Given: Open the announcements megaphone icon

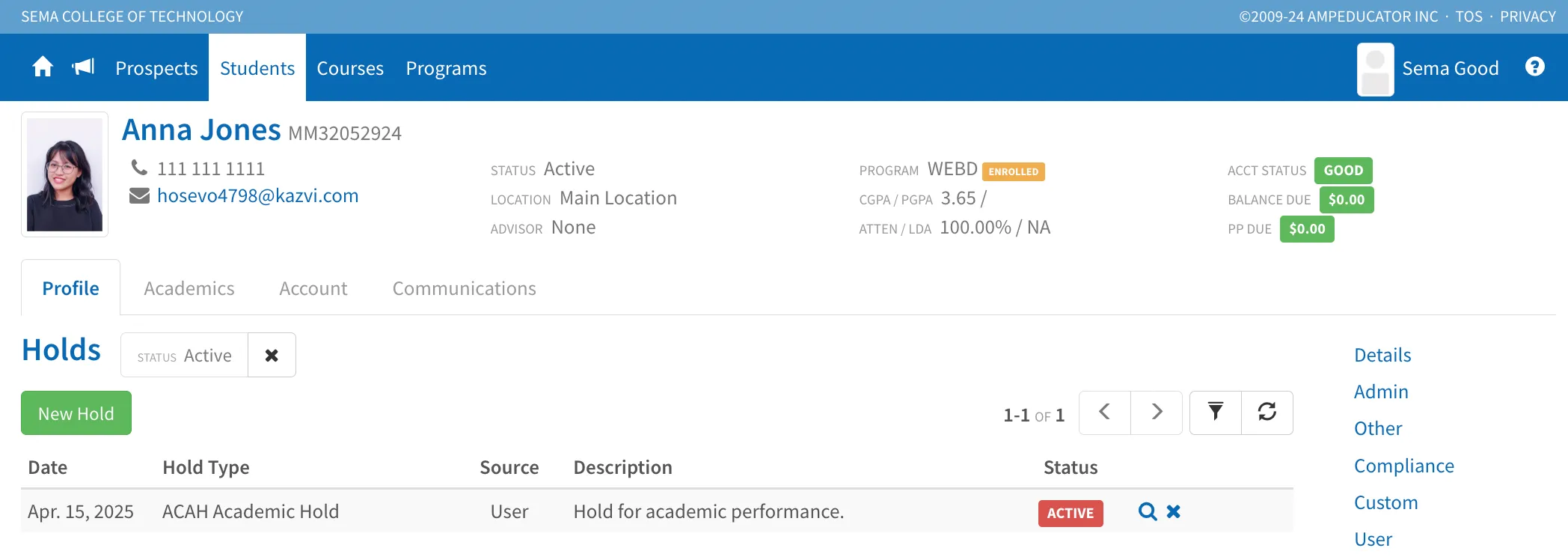Looking at the screenshot, I should point(83,67).
